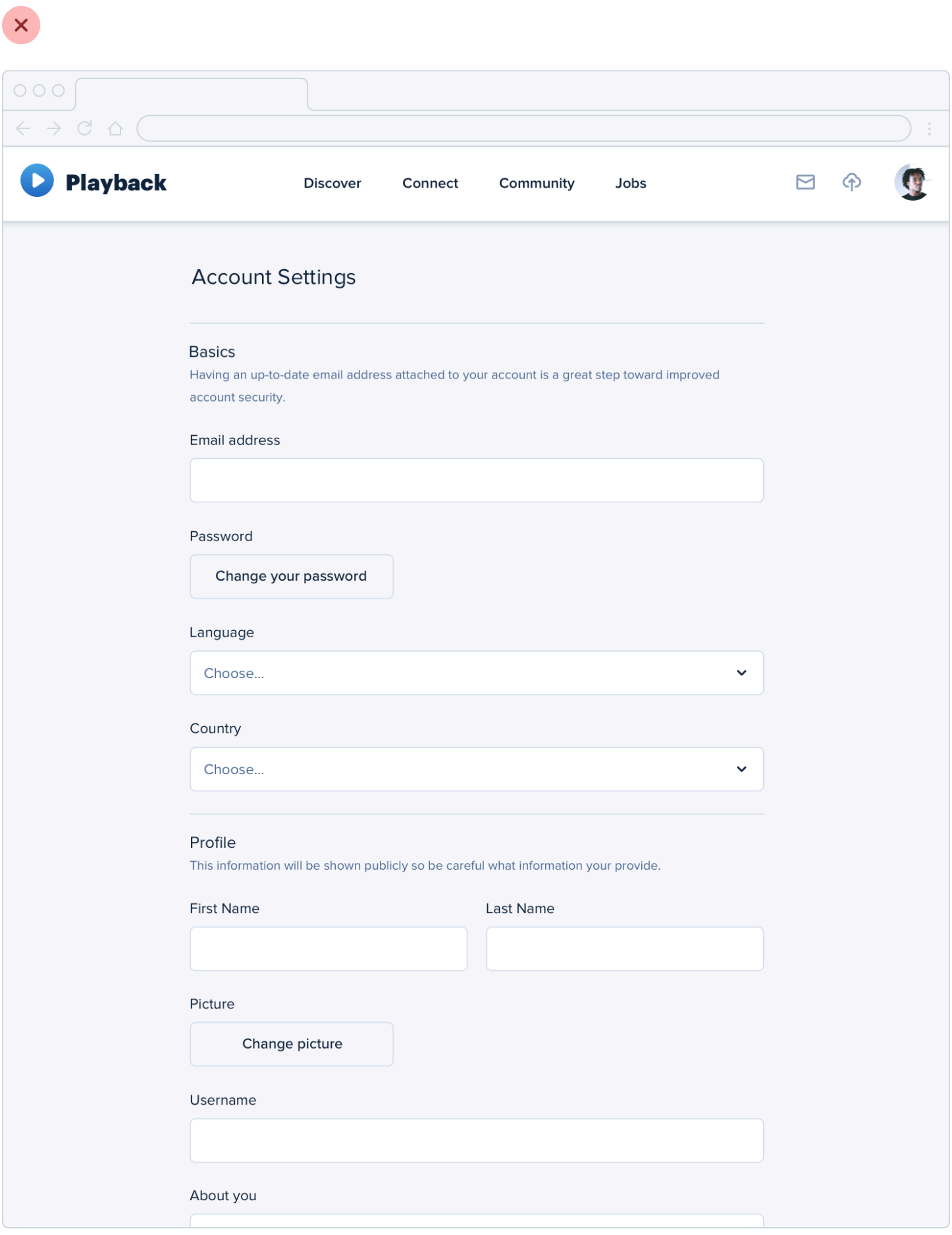The height and width of the screenshot is (1235, 952).
Task: Click the cloud upload icon
Action: coord(851,182)
